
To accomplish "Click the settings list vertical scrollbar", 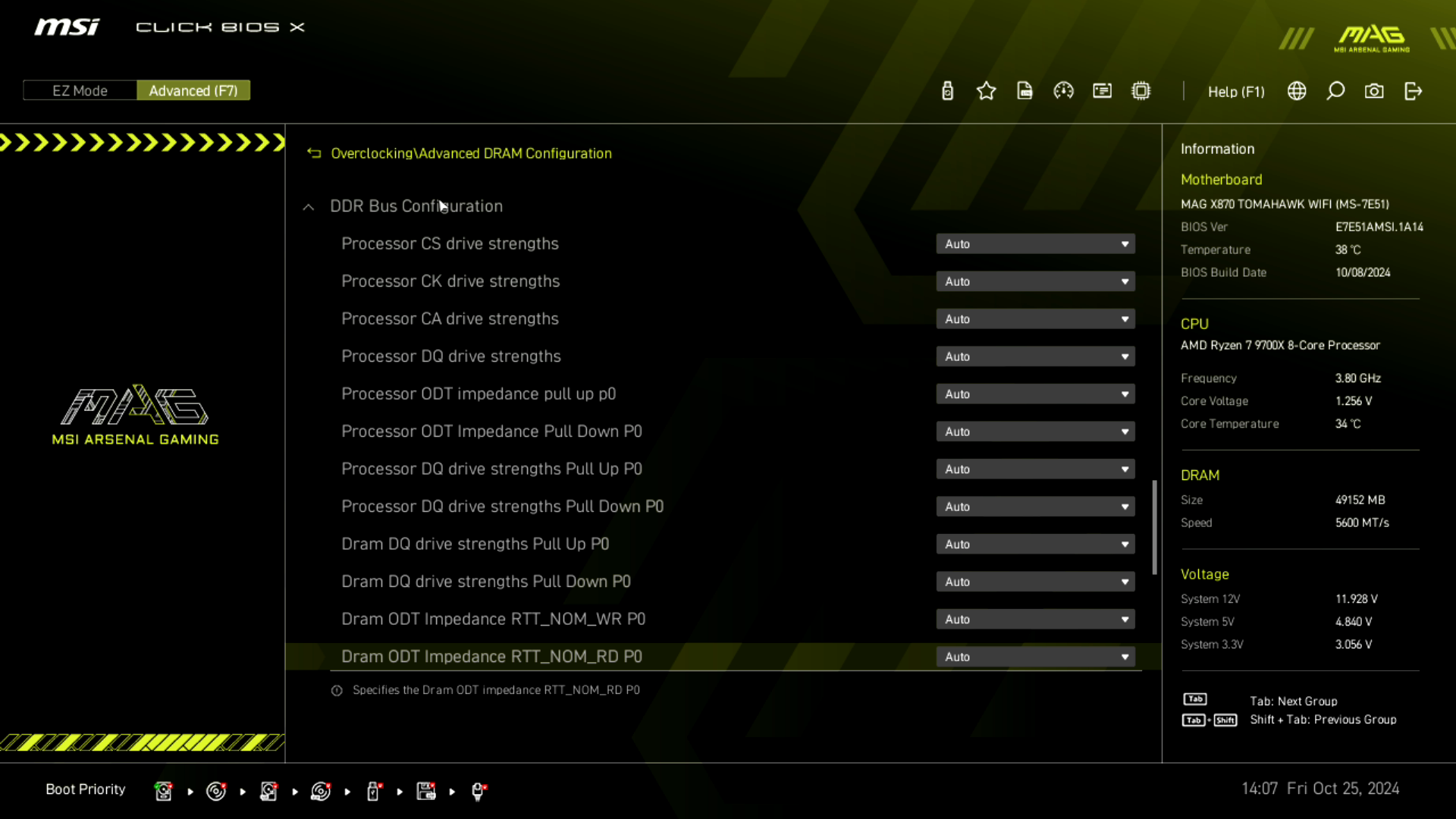I will pos(1154,527).
